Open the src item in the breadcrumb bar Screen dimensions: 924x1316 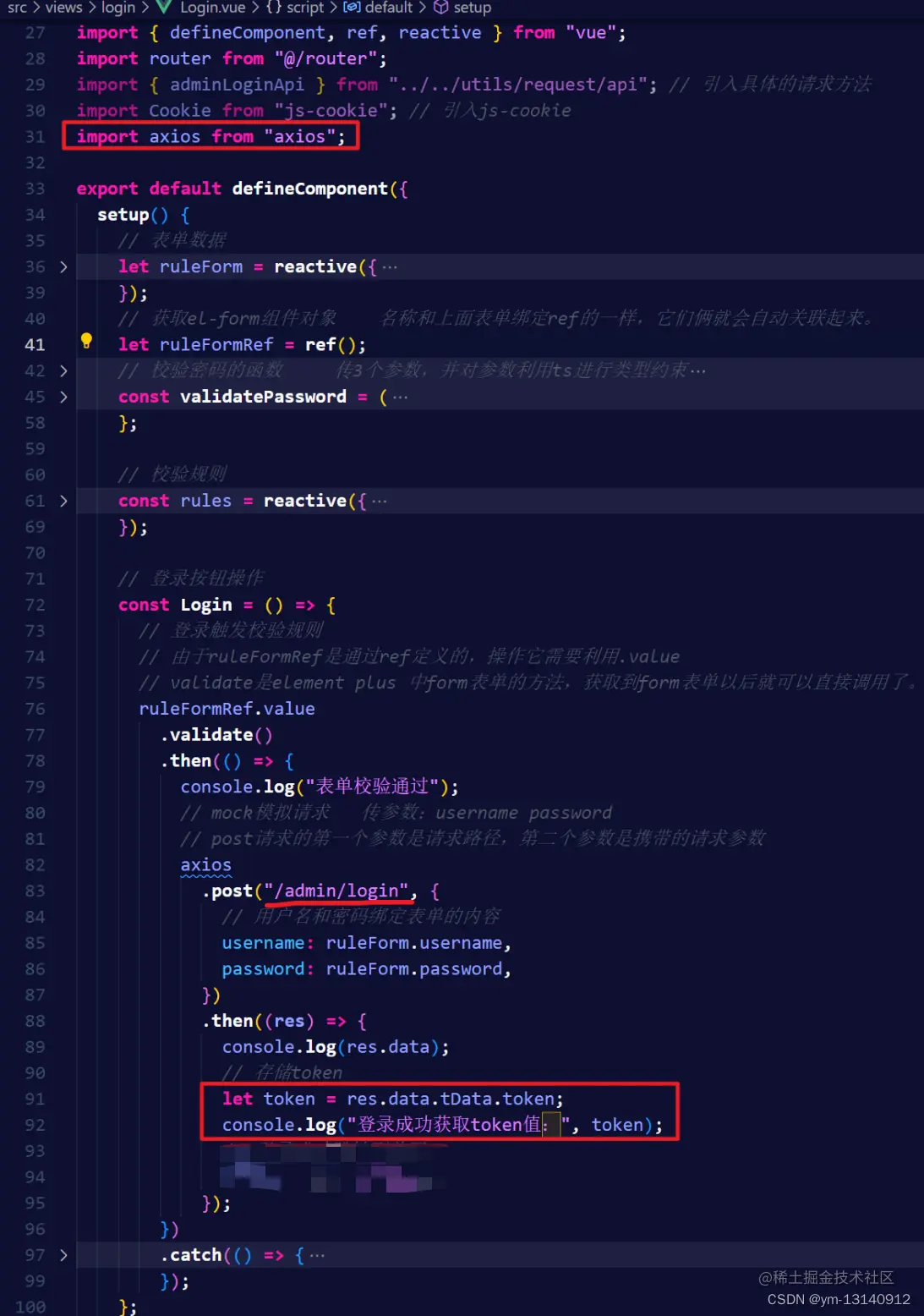(x=16, y=8)
